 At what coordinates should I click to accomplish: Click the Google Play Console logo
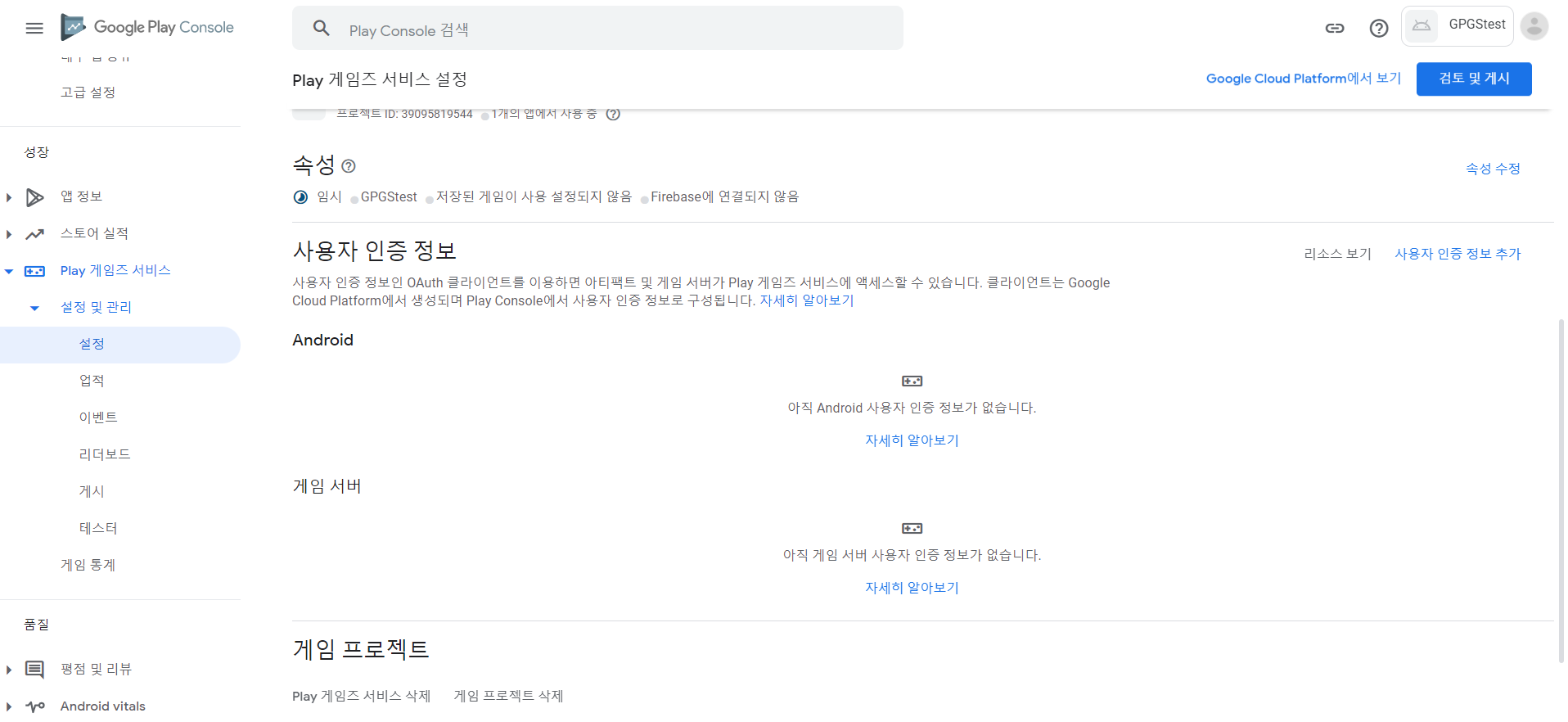[147, 27]
